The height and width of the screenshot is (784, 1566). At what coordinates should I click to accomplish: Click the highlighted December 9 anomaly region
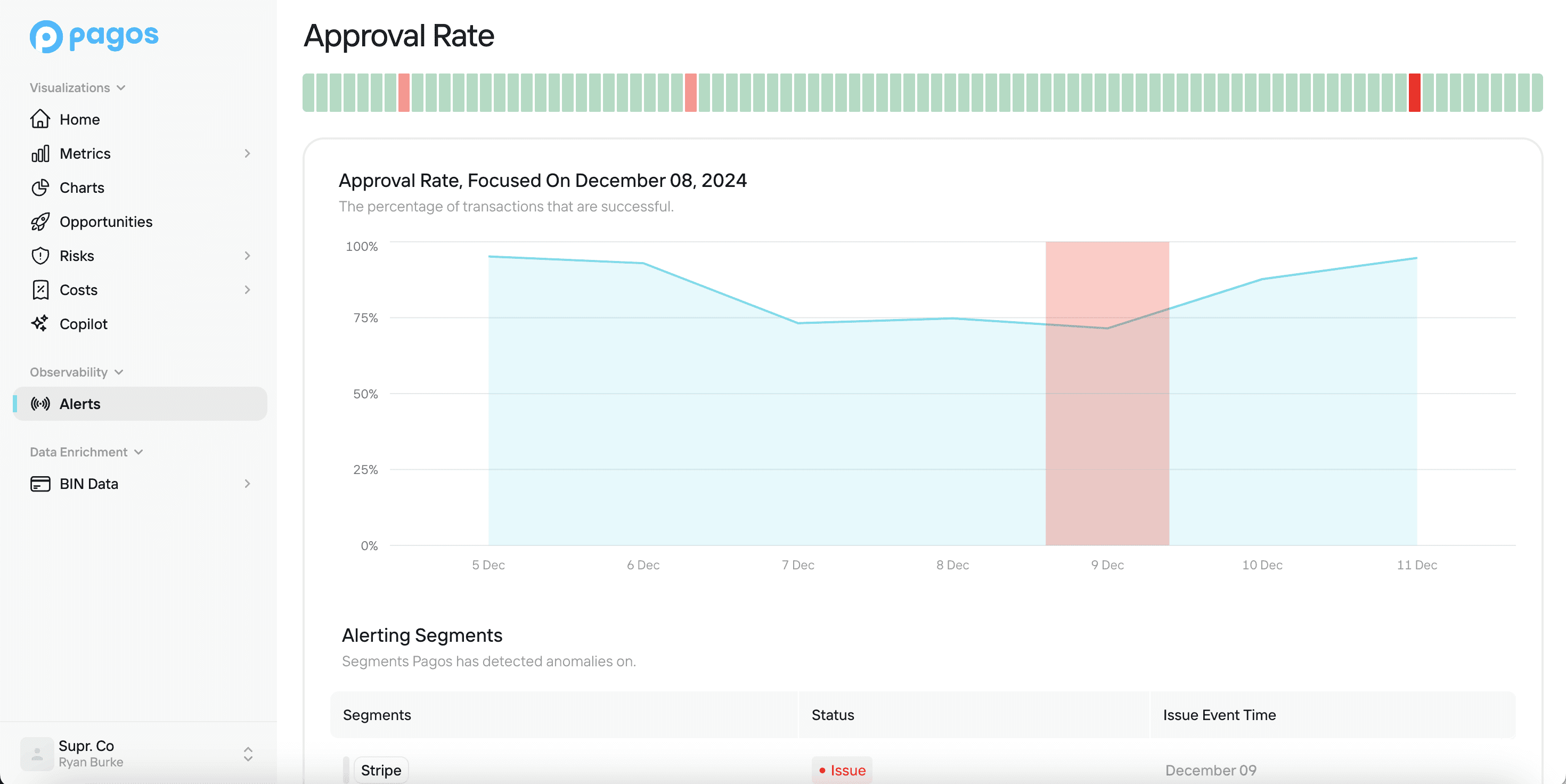click(x=1107, y=395)
